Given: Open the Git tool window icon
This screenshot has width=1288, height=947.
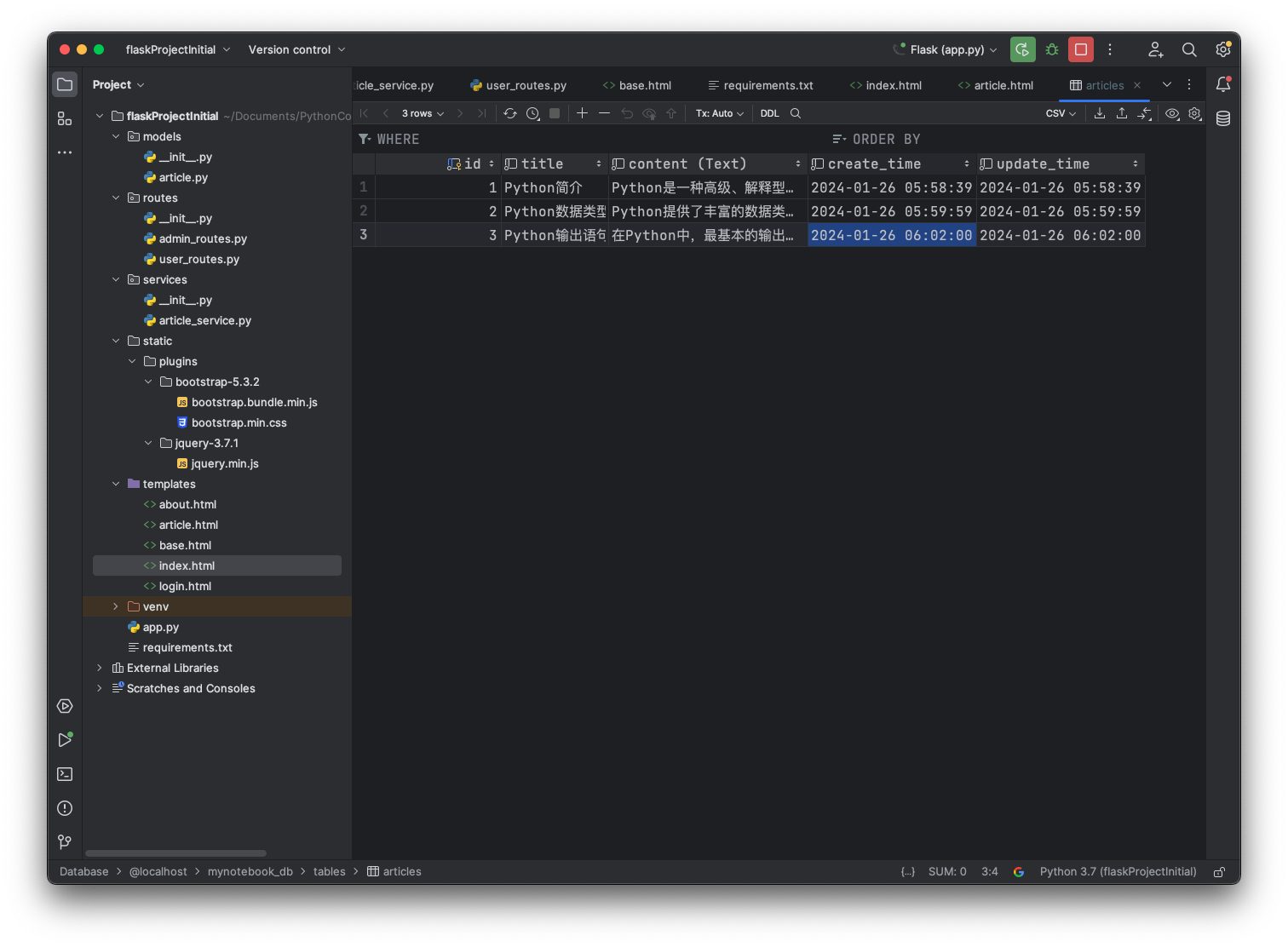Looking at the screenshot, I should point(65,842).
